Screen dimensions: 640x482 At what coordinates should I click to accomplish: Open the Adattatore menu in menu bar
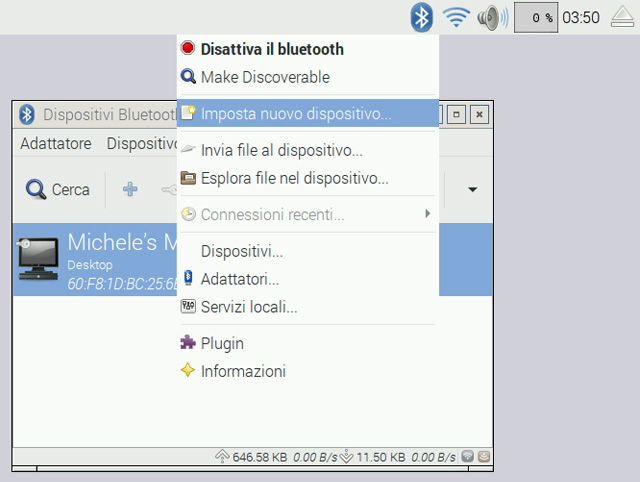56,143
